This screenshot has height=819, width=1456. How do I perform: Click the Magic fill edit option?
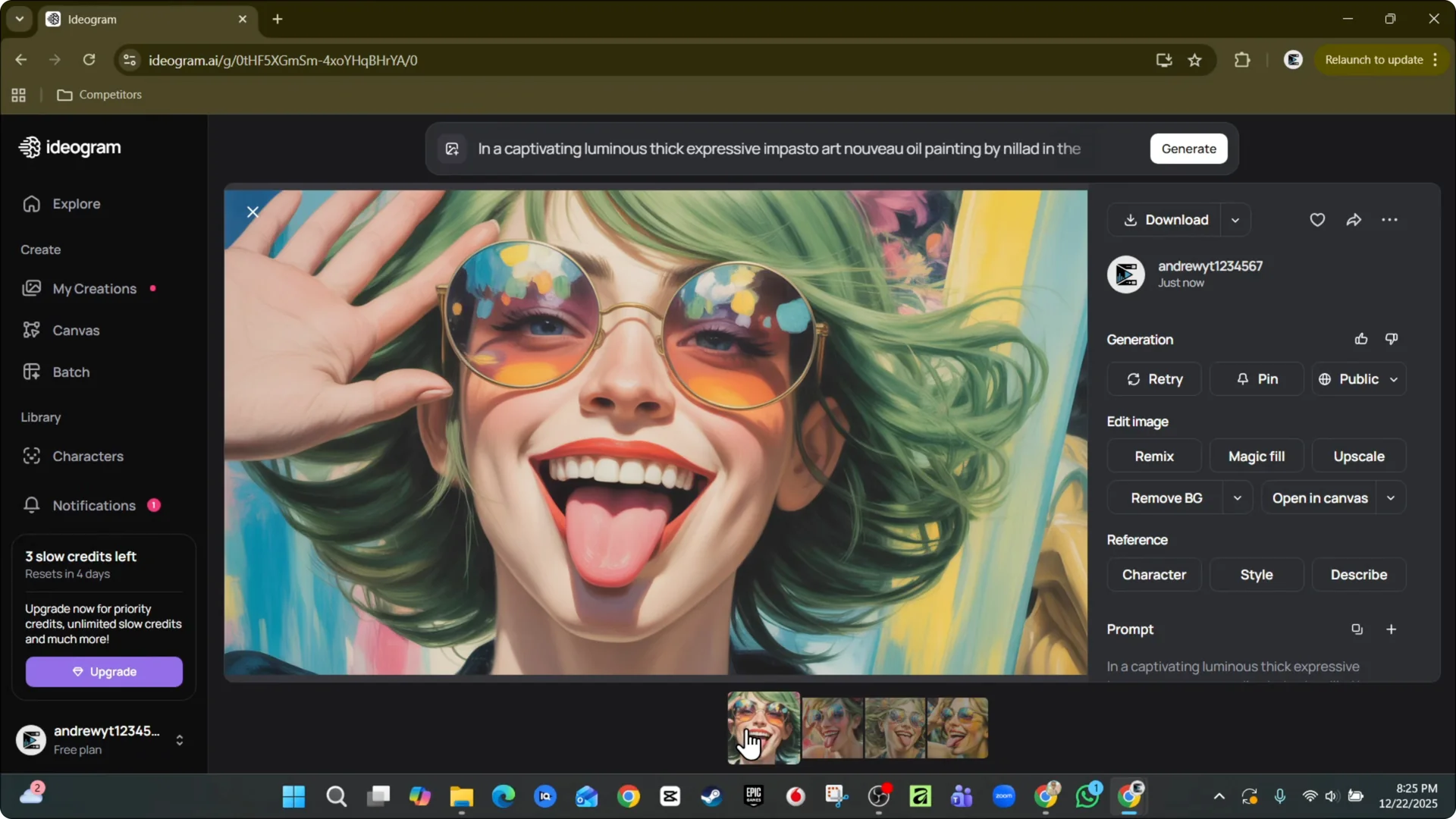[1256, 456]
